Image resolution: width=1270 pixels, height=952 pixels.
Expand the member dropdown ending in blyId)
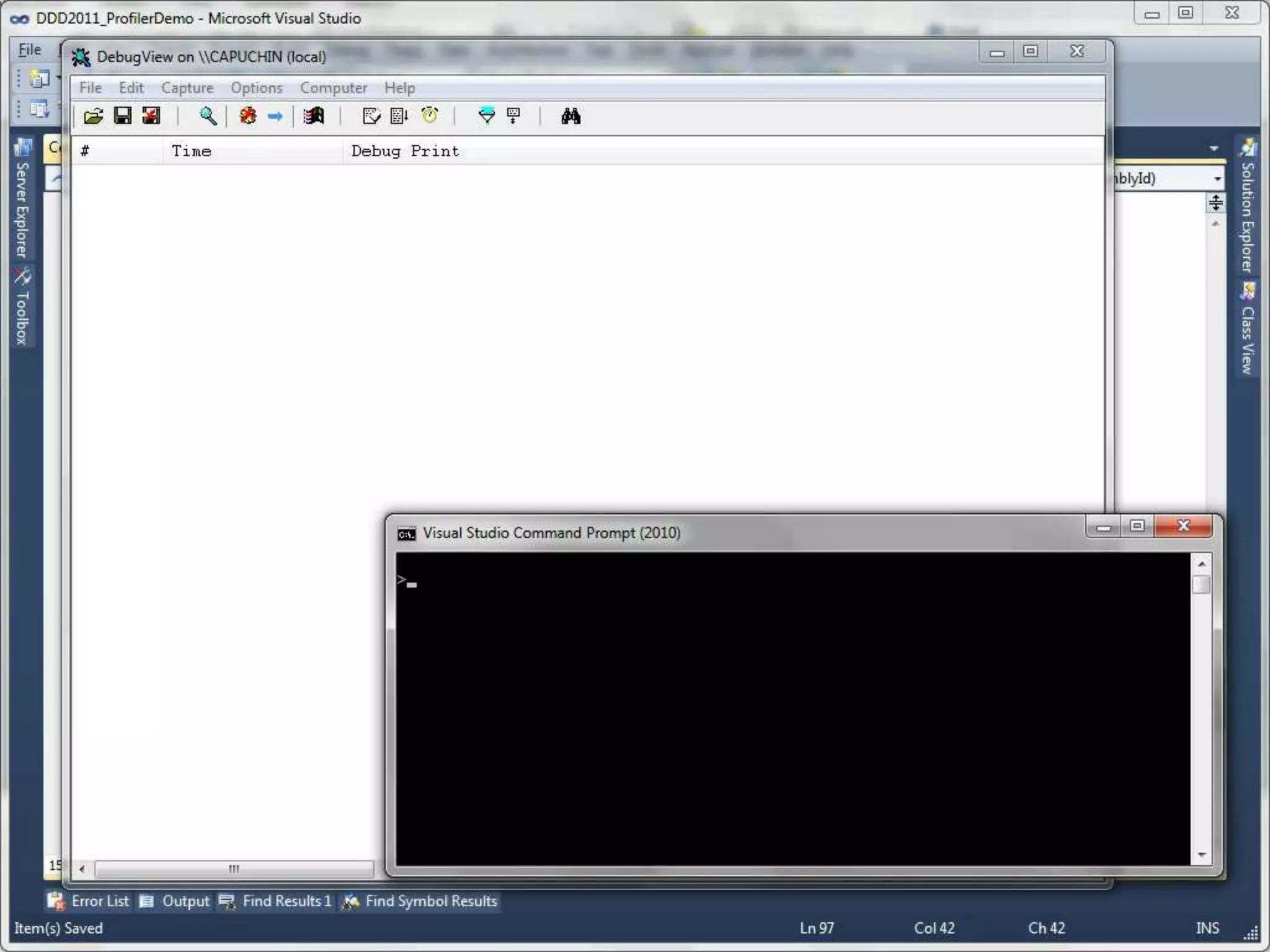(1217, 179)
